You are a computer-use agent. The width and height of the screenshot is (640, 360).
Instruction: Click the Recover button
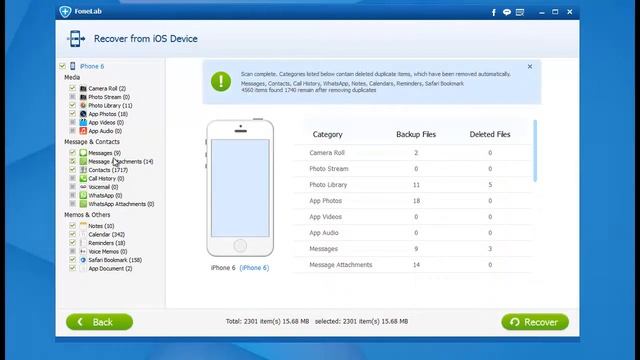535,322
